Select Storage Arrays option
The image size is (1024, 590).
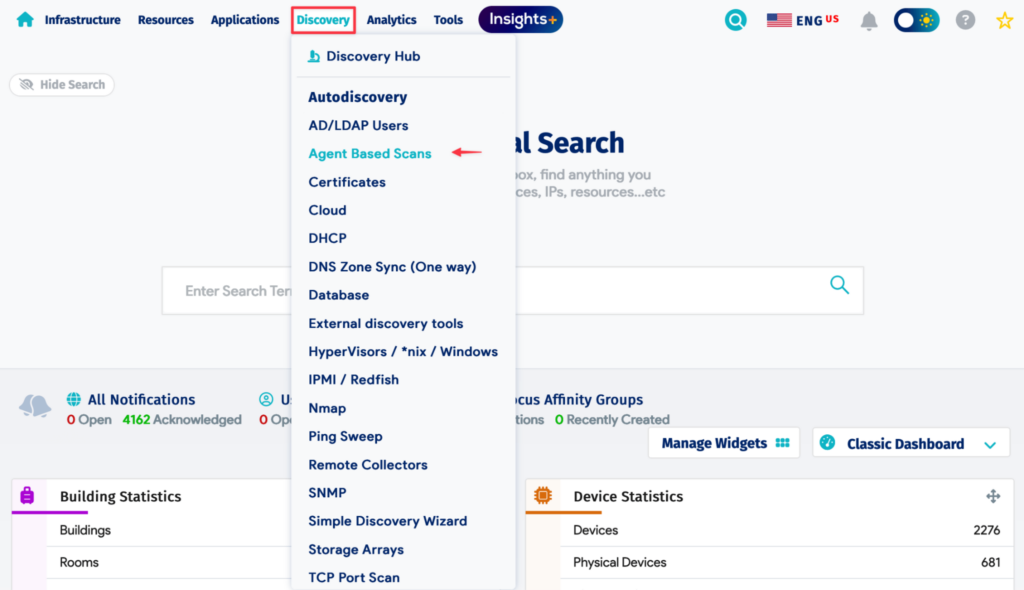point(356,549)
